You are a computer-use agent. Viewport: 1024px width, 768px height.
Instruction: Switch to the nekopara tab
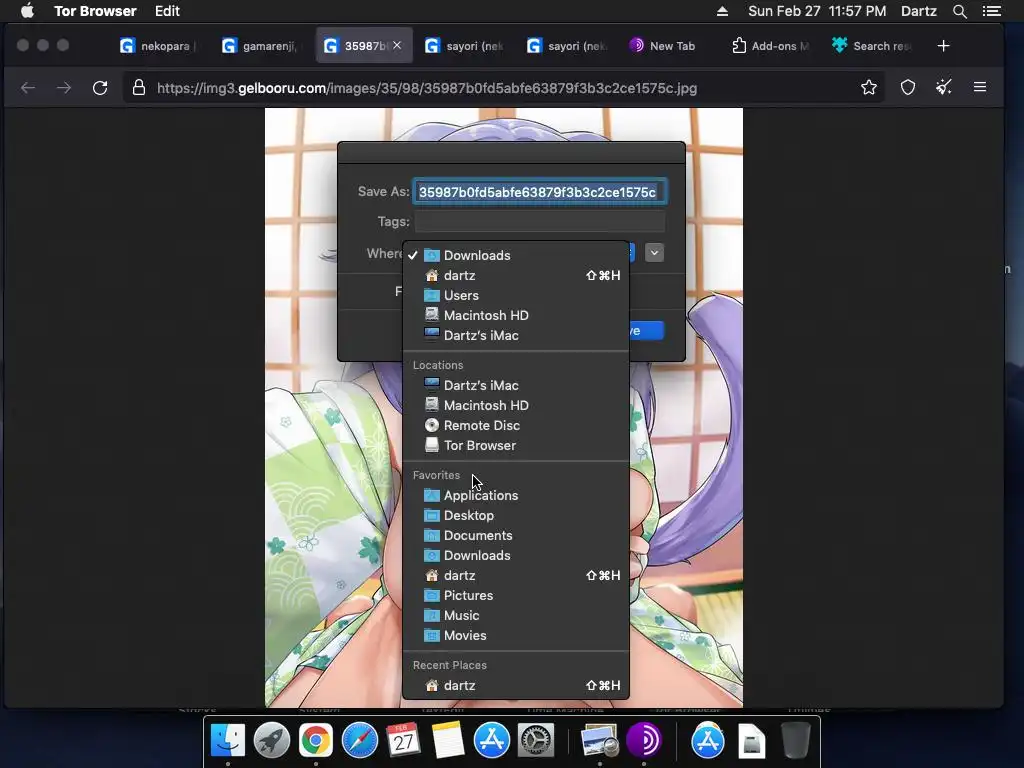click(x=157, y=46)
